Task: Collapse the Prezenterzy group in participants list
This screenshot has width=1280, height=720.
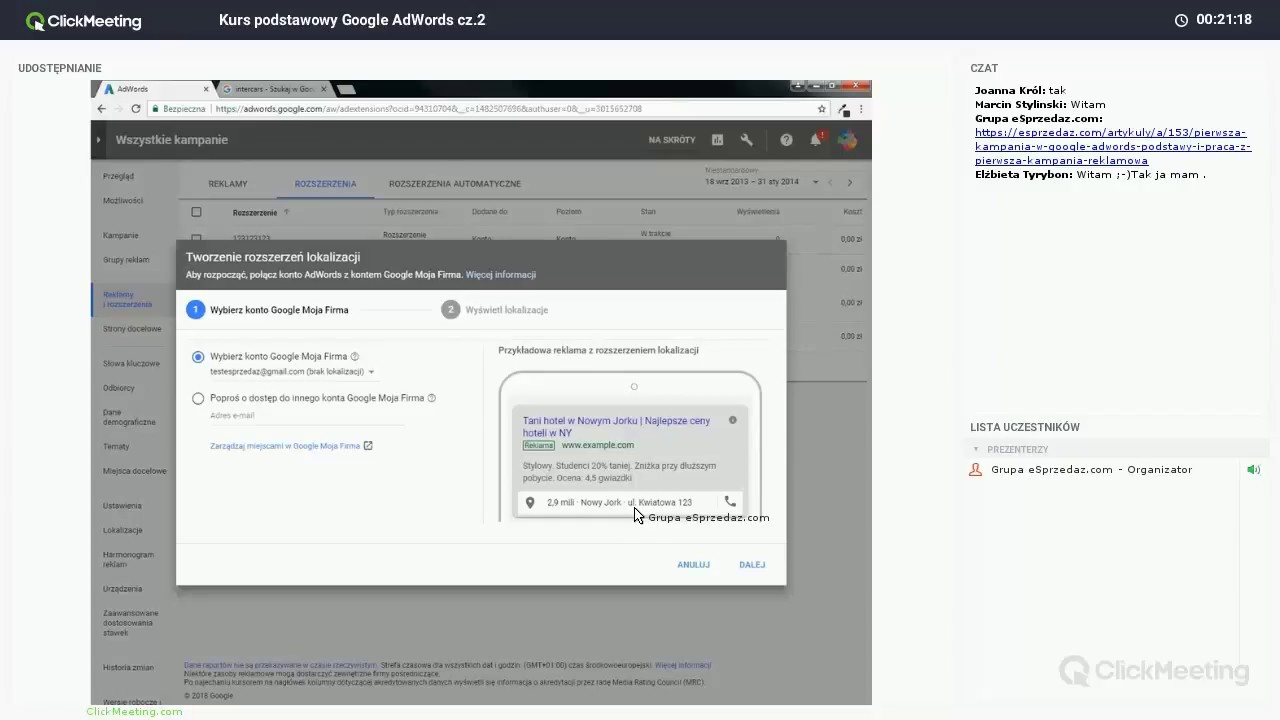Action: [976, 449]
